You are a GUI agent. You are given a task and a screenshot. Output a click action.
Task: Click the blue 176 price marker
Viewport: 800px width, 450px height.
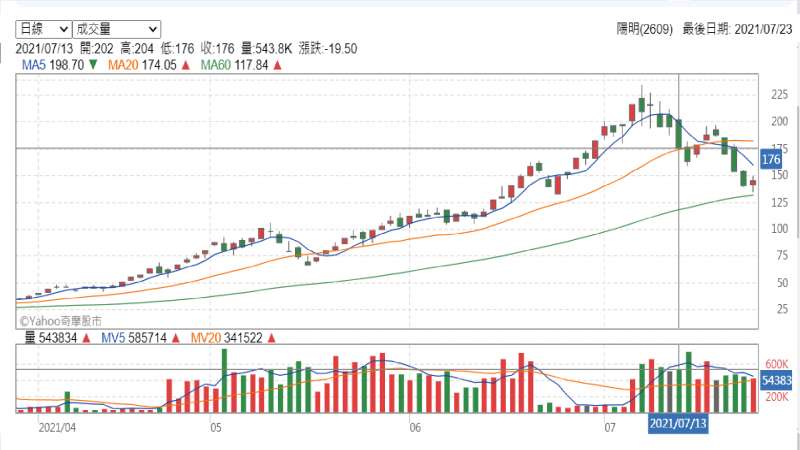click(770, 160)
